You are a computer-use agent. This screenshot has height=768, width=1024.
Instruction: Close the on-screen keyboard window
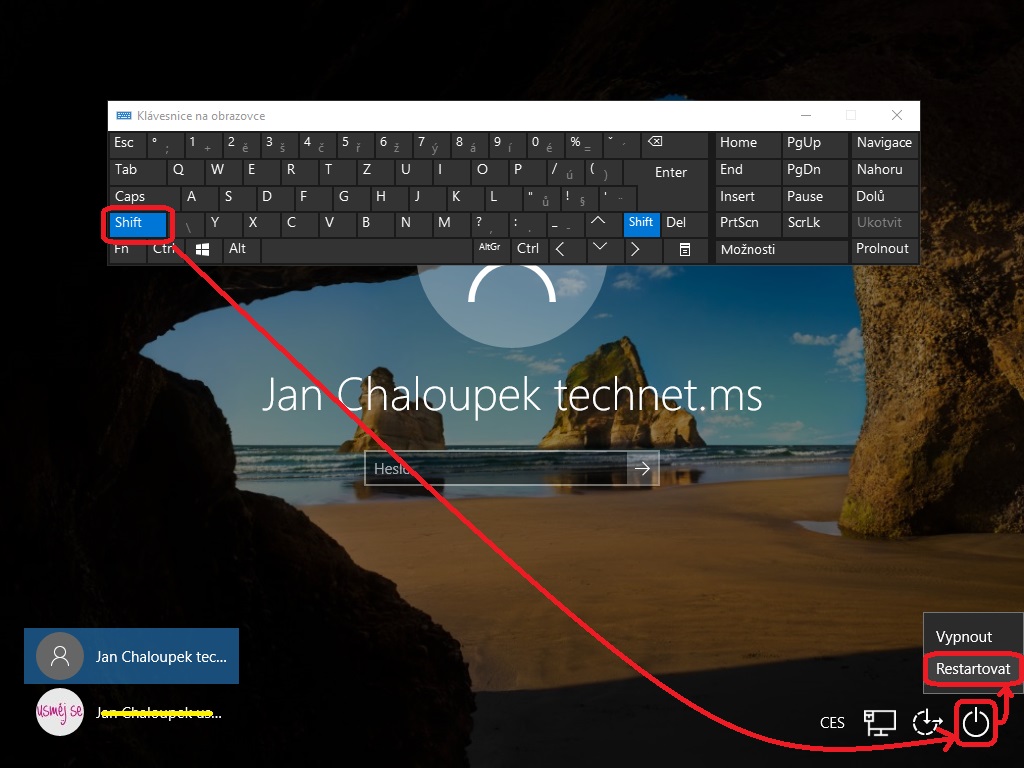tap(897, 115)
